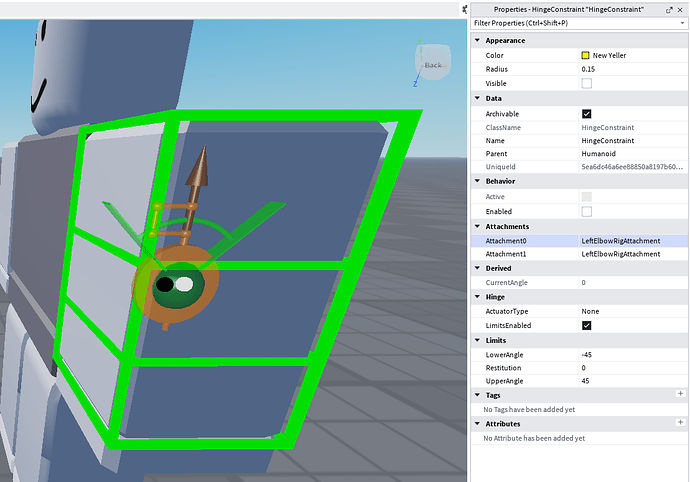This screenshot has width=690, height=482.
Task: Click the UniqueId value
Action: point(632,167)
